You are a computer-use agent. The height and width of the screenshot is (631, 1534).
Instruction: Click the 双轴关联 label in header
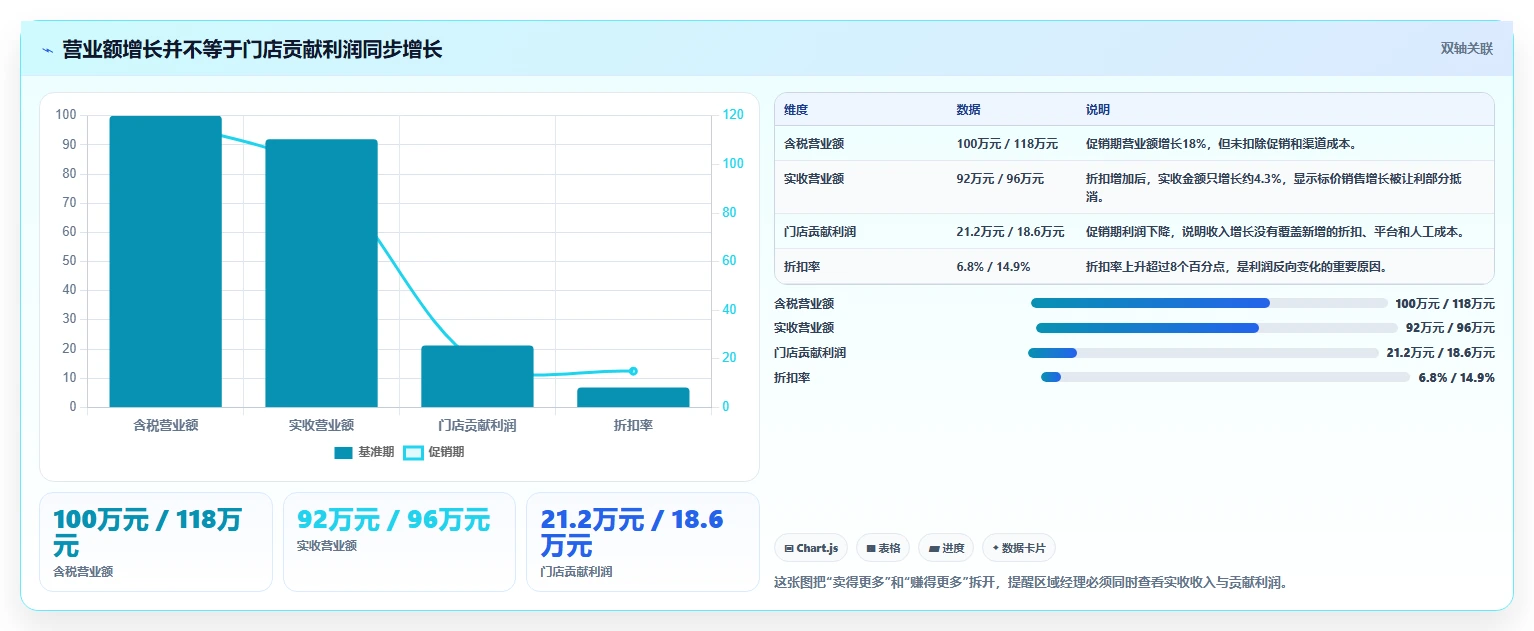[1467, 49]
